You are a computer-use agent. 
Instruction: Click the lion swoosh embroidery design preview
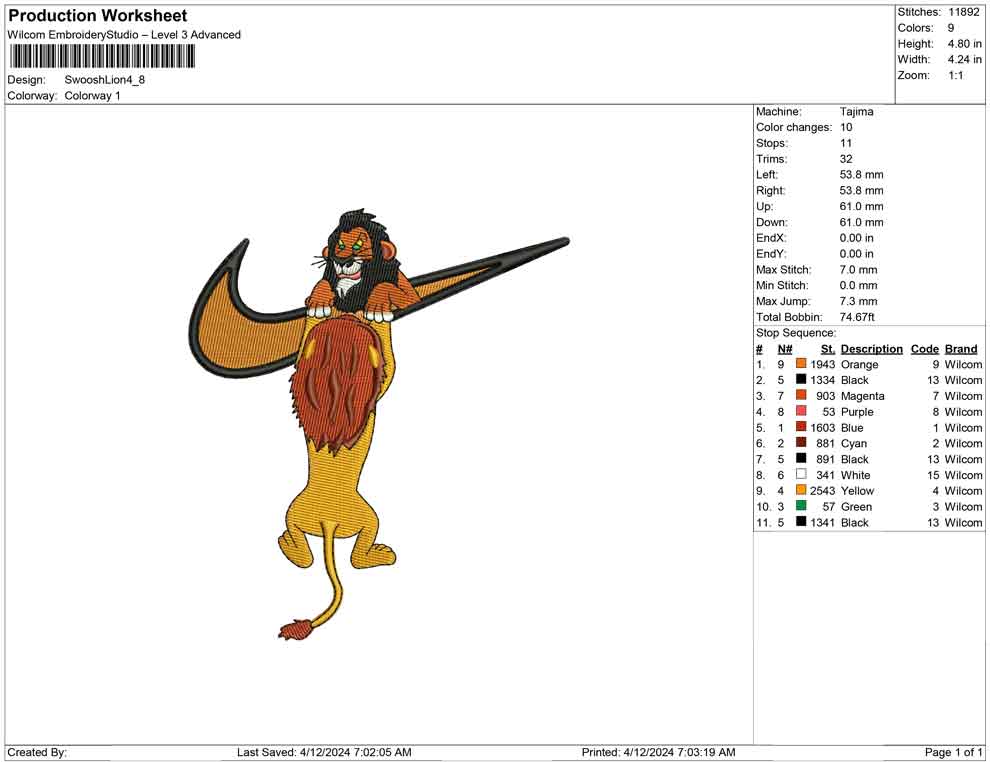(x=379, y=424)
